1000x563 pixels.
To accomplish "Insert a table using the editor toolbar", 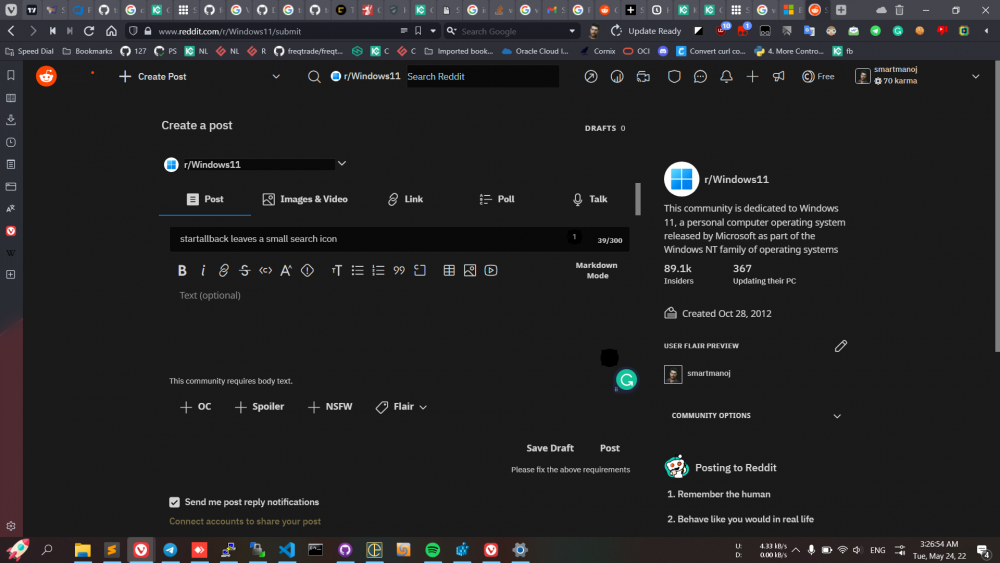I will coord(449,270).
